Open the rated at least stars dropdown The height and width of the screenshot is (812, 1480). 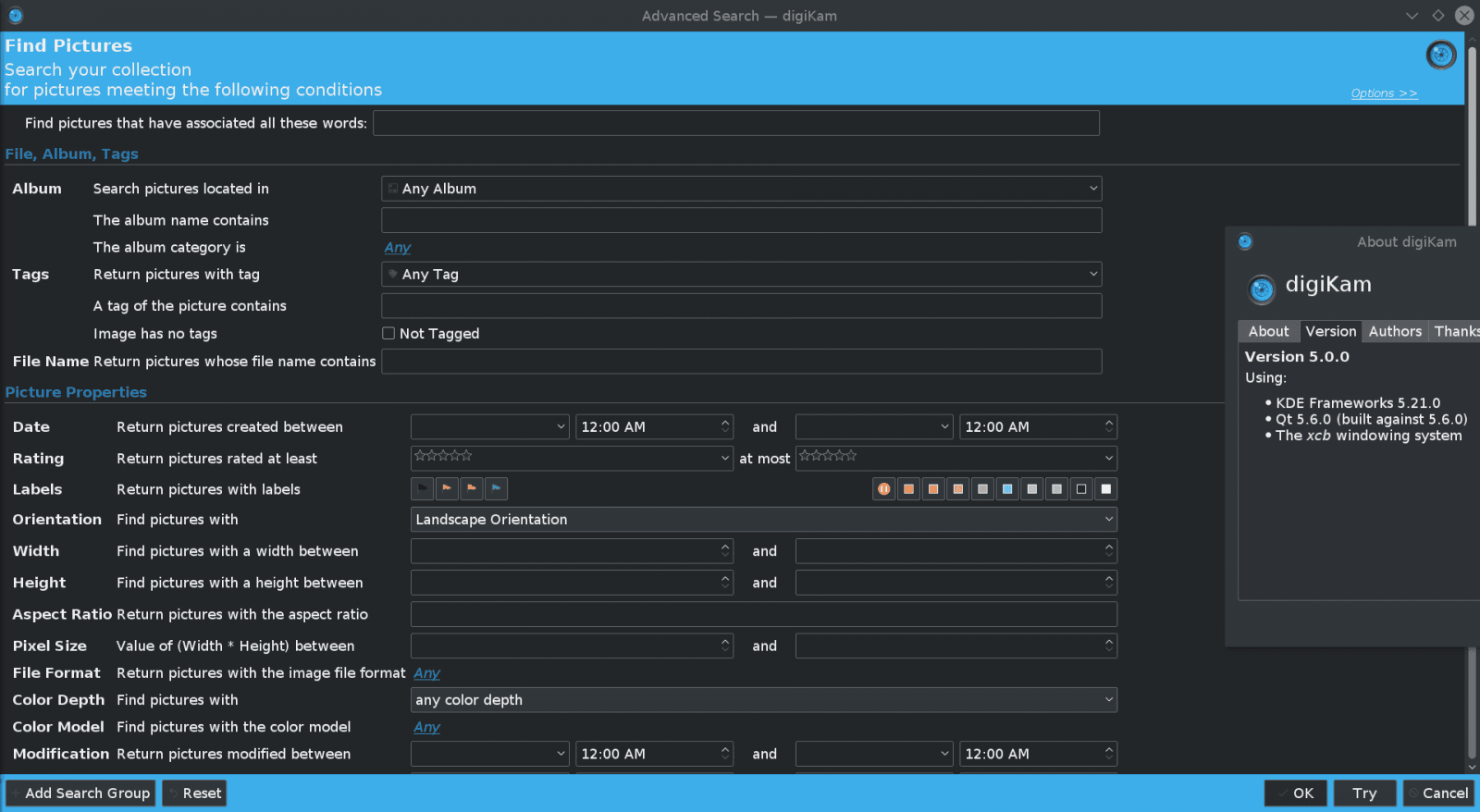coord(572,458)
